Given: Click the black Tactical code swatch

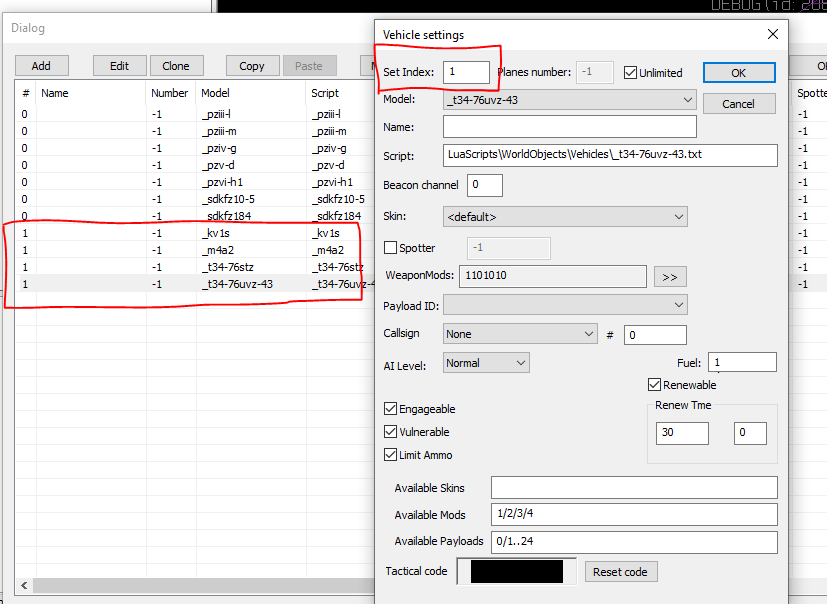Looking at the screenshot, I should [516, 572].
